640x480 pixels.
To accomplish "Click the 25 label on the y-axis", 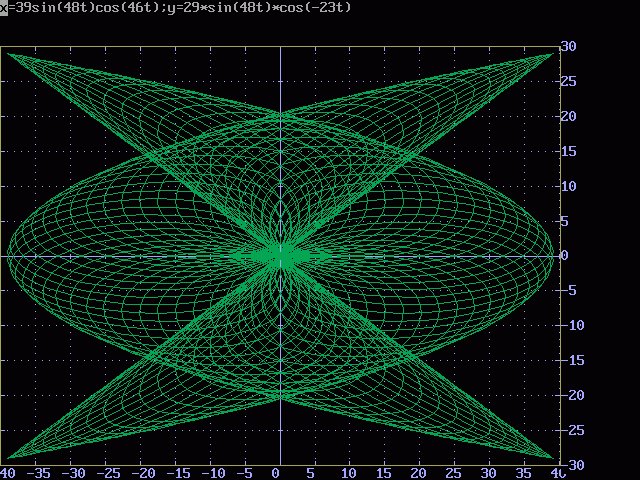I will click(567, 81).
